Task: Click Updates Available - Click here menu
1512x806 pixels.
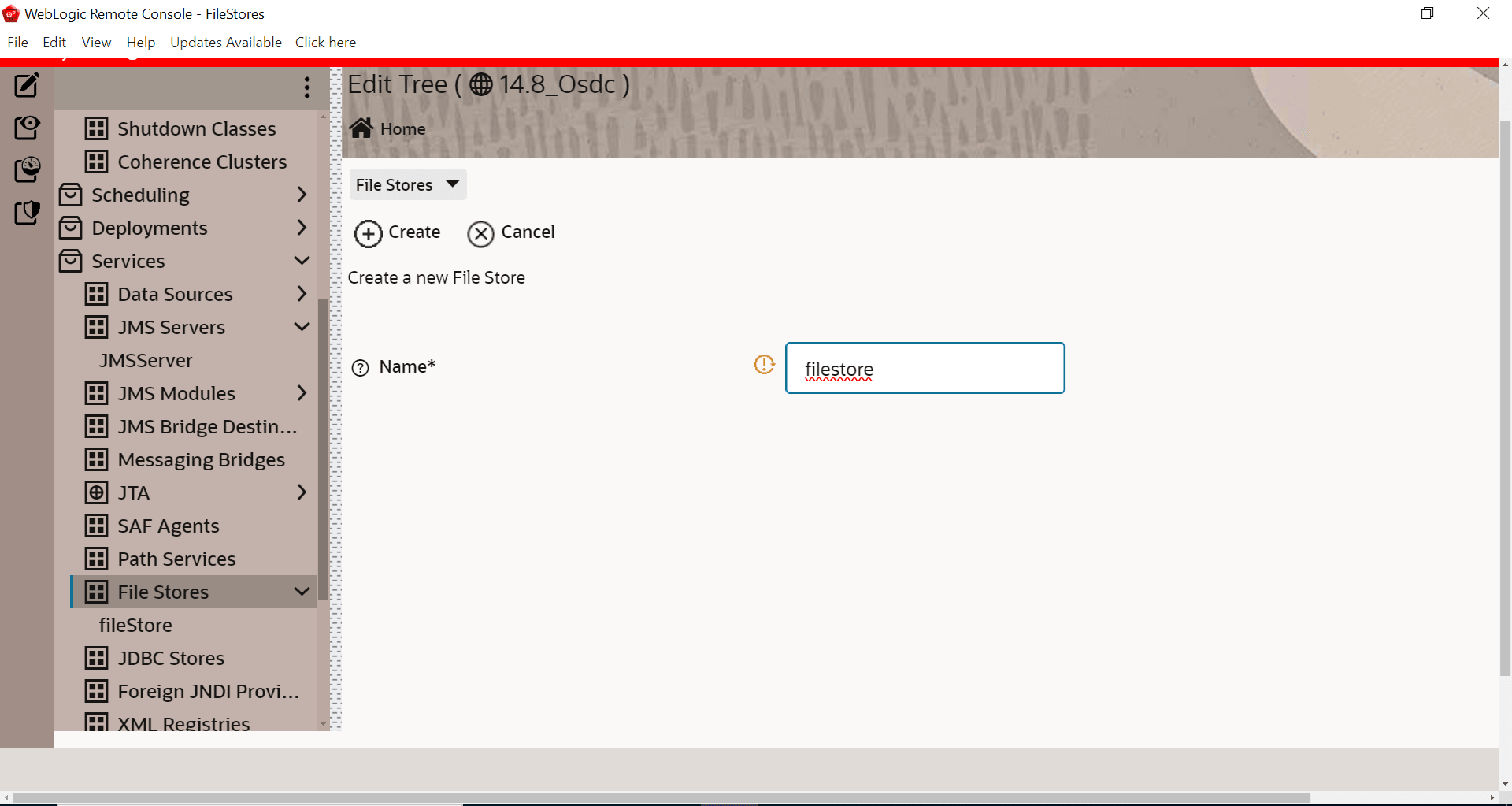Action: [x=263, y=43]
